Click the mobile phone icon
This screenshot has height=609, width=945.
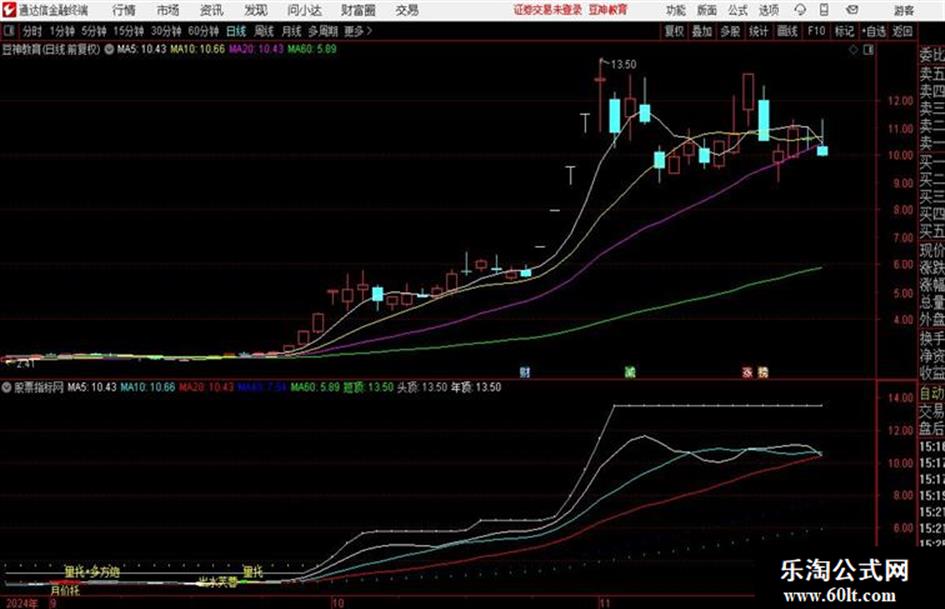(x=824, y=10)
